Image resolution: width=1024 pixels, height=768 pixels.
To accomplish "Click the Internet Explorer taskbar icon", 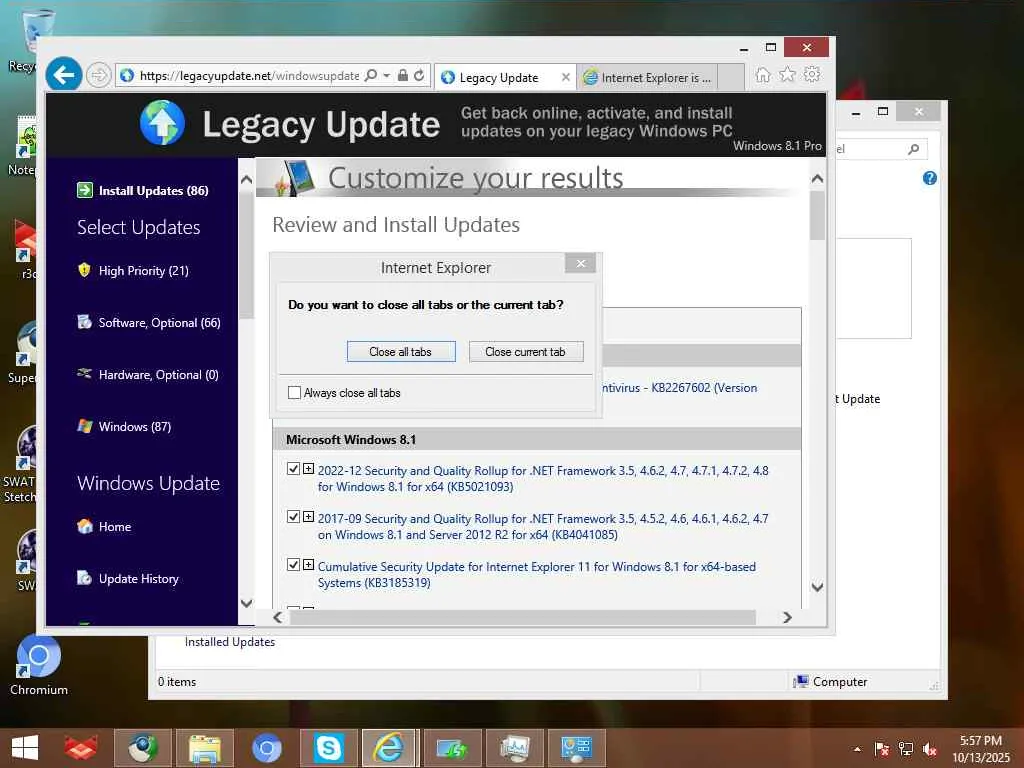I will [x=389, y=748].
